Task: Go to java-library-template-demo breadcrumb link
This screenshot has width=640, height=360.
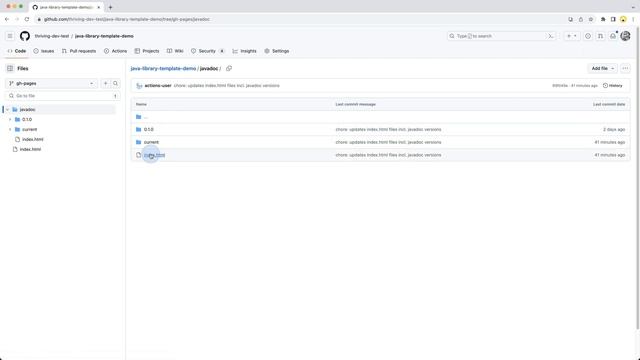Action: coord(163,69)
